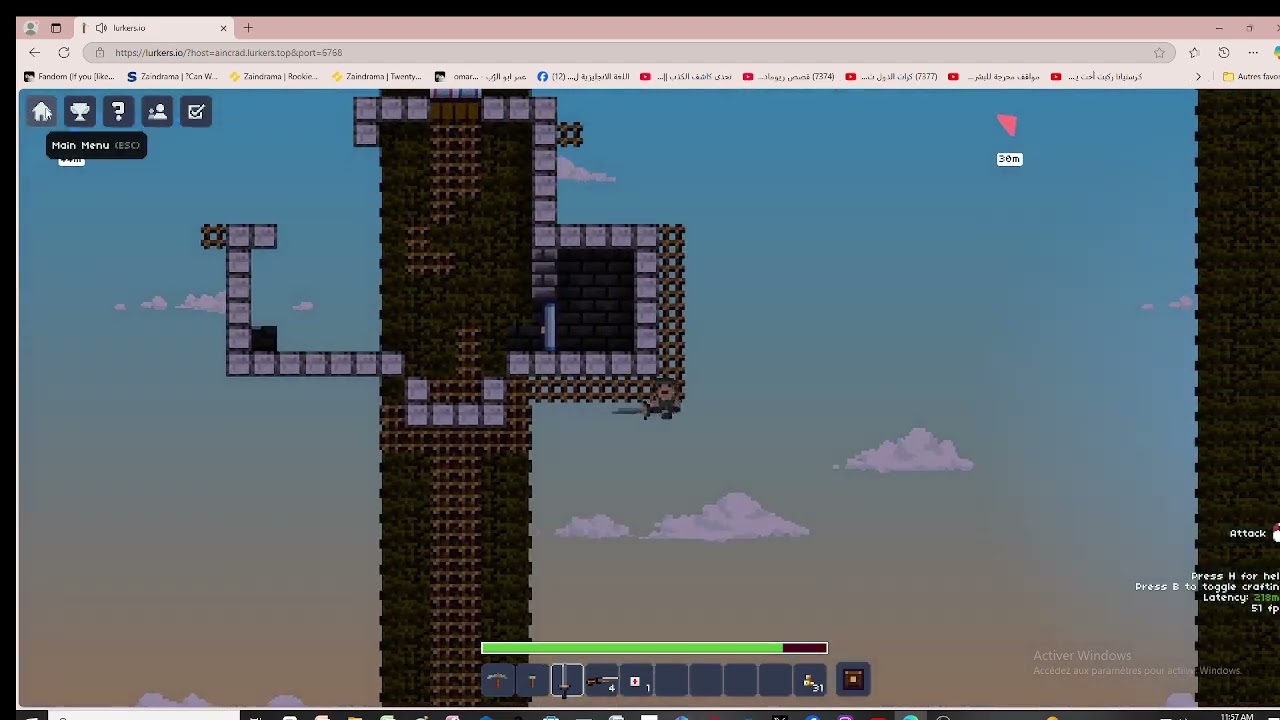Open the YouTube bookmark numbered (7374)
The image size is (1280, 720).
tap(788, 76)
